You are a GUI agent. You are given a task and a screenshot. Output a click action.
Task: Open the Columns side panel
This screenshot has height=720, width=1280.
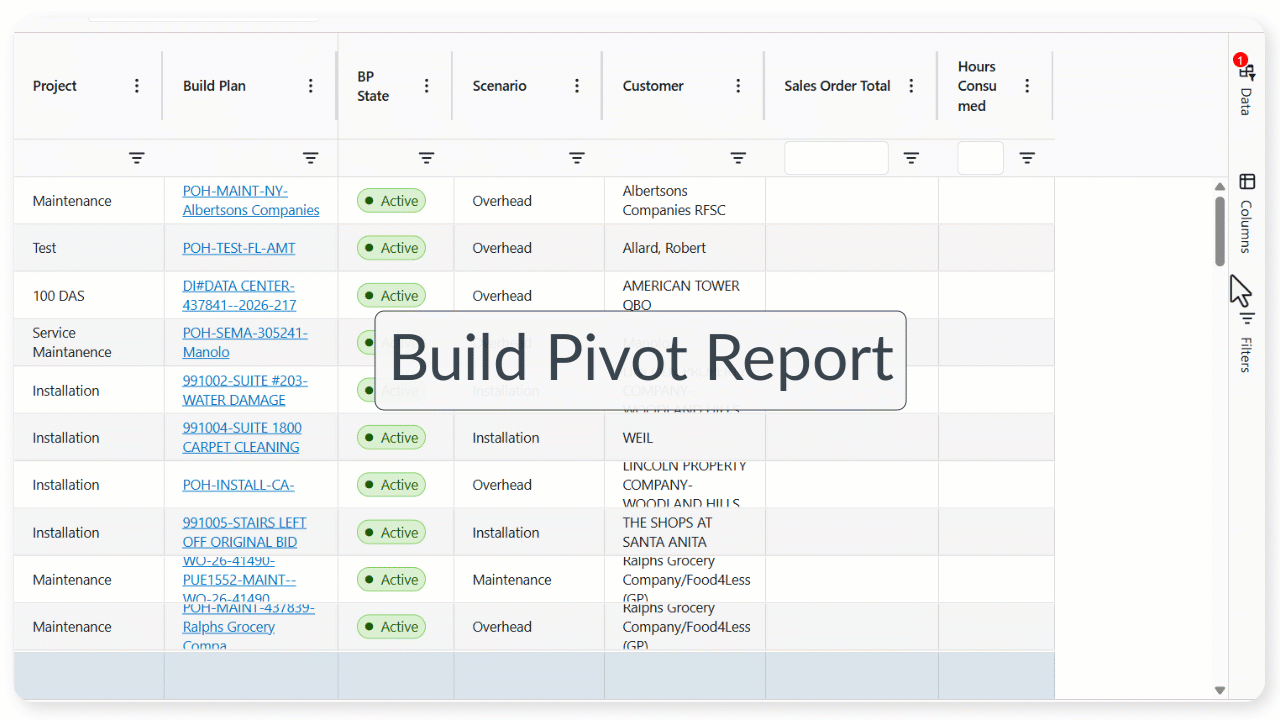(1246, 213)
